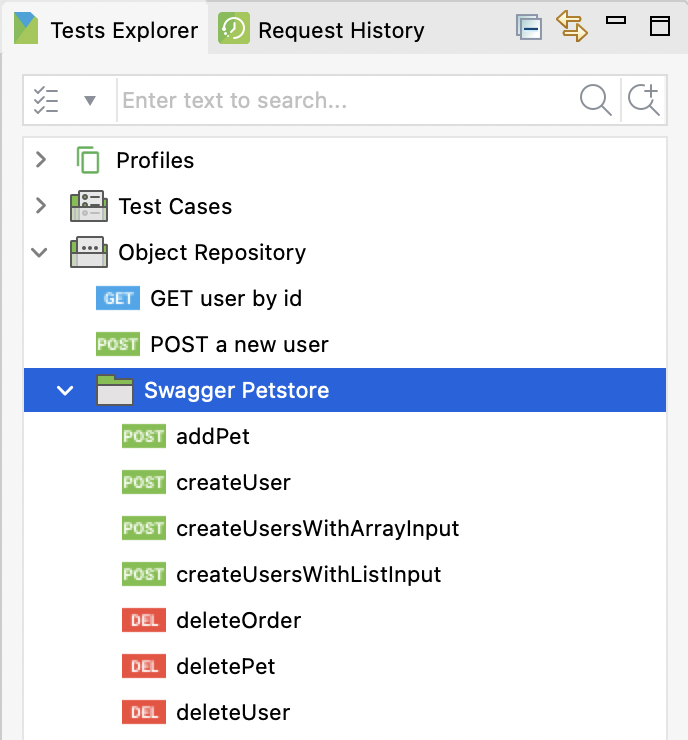Viewport: 688px width, 740px height.
Task: Click the Collapse All icon in panel header
Action: pyautogui.click(x=529, y=27)
